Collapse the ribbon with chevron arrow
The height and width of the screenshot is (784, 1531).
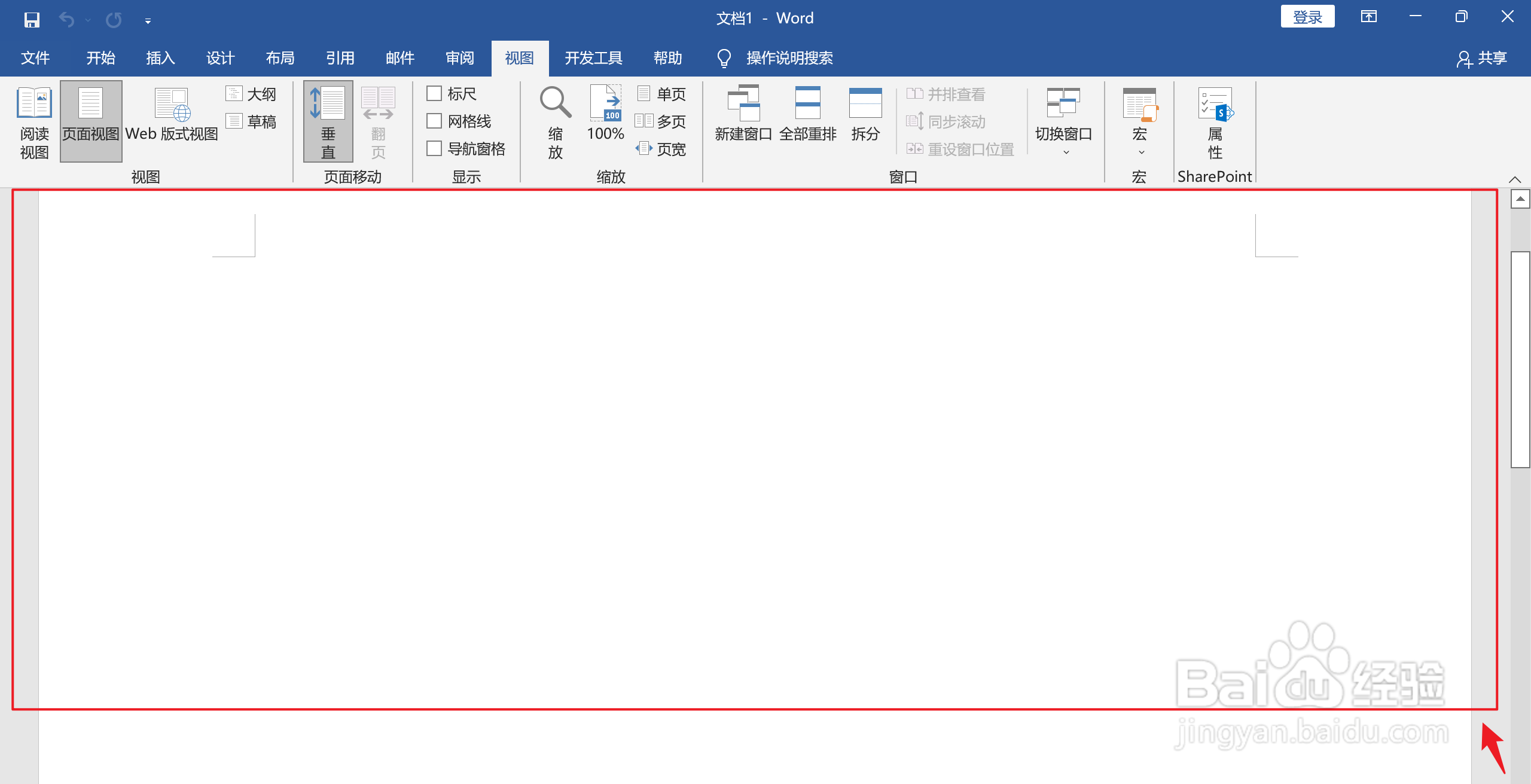[1514, 179]
